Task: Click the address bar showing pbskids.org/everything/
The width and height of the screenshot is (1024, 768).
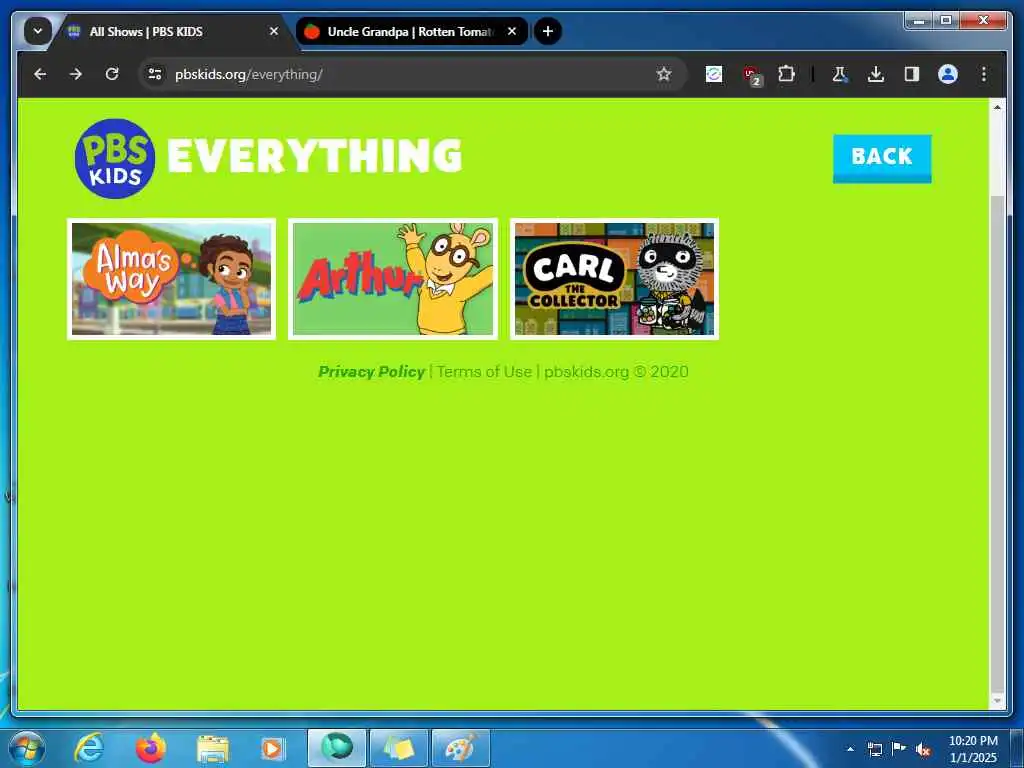Action: tap(411, 74)
